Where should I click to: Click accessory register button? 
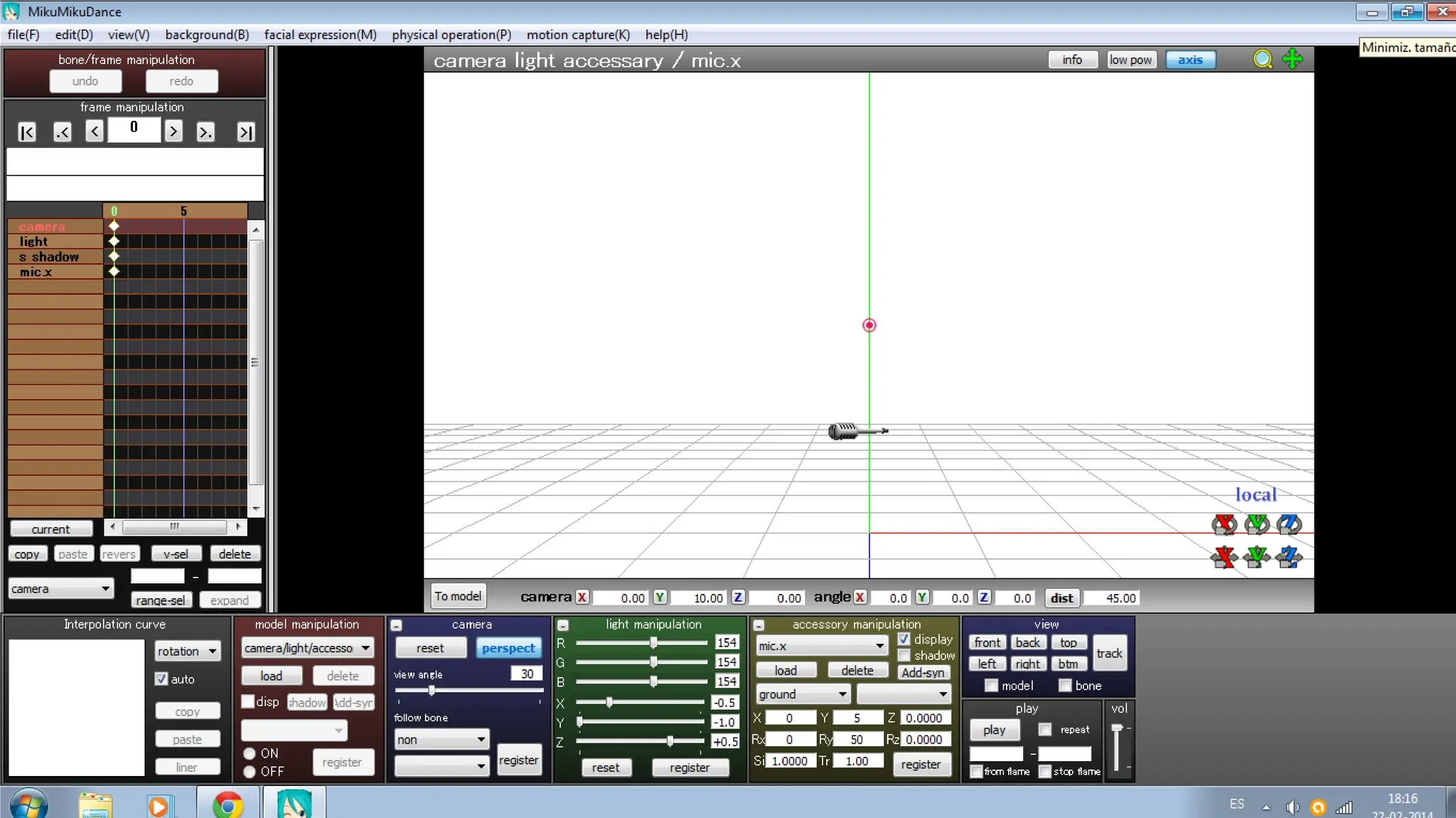(921, 765)
